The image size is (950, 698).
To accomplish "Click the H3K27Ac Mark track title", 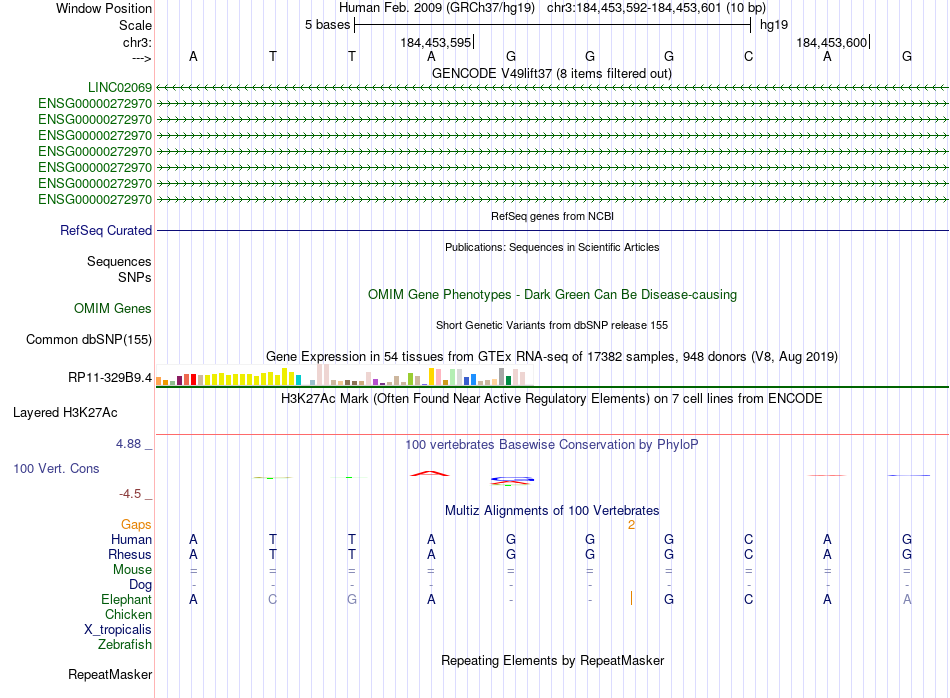I will pos(552,399).
